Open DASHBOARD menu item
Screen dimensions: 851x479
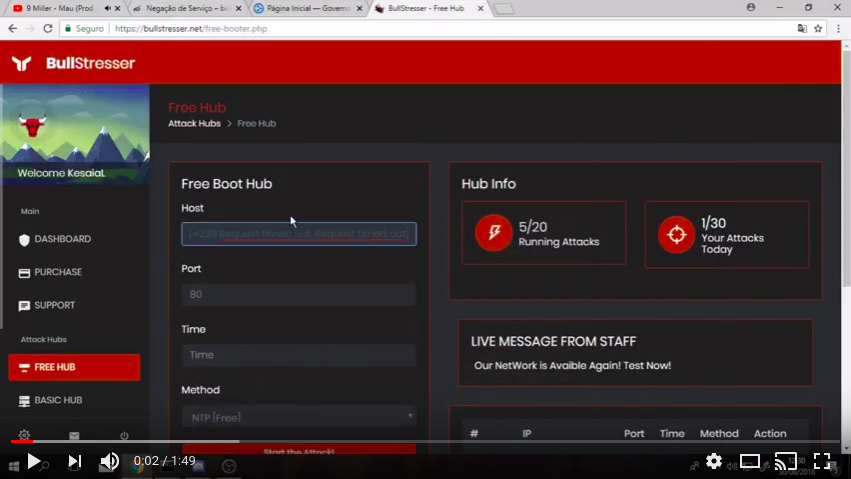[x=62, y=239]
